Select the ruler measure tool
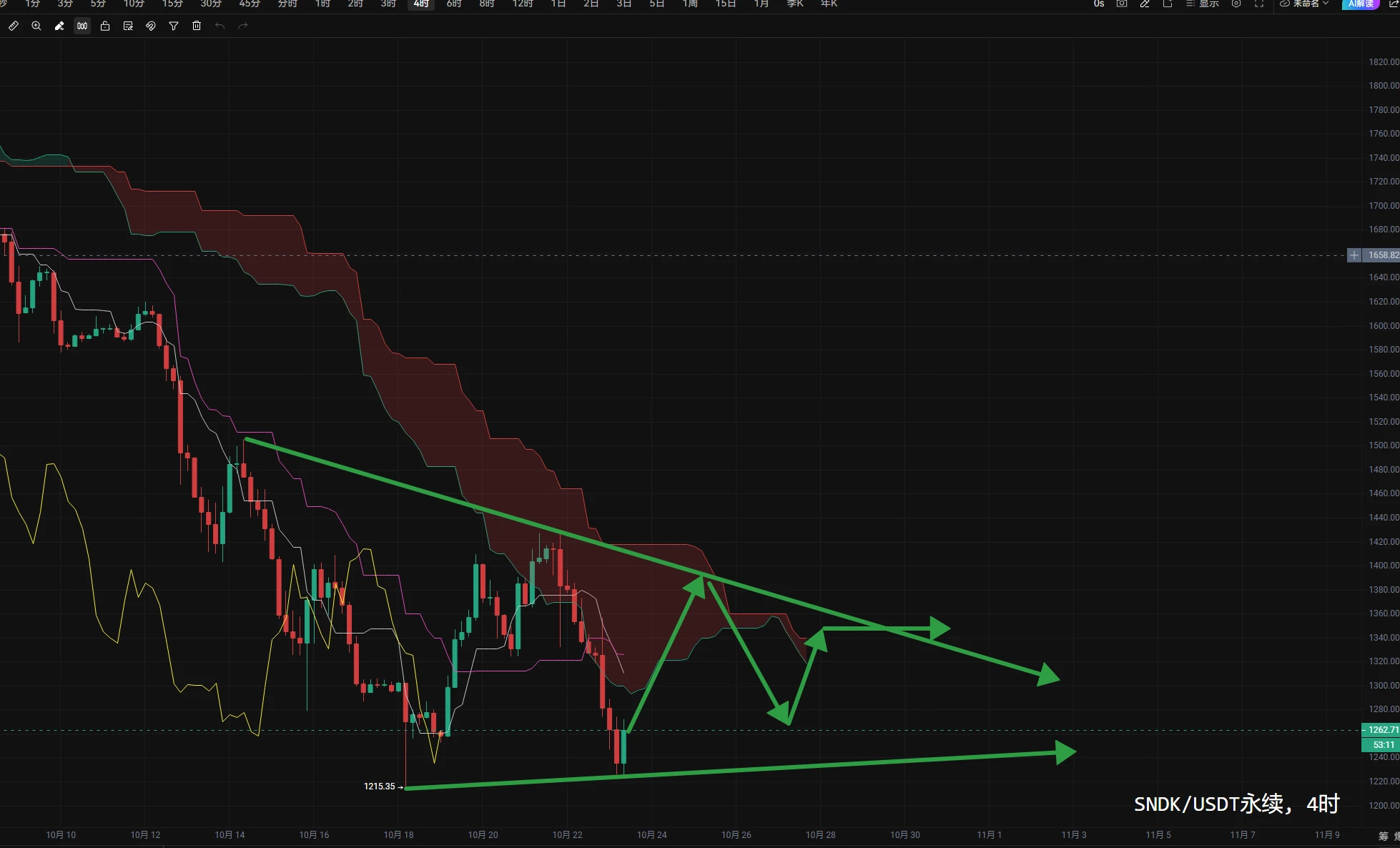Image resolution: width=1400 pixels, height=848 pixels. click(14, 26)
